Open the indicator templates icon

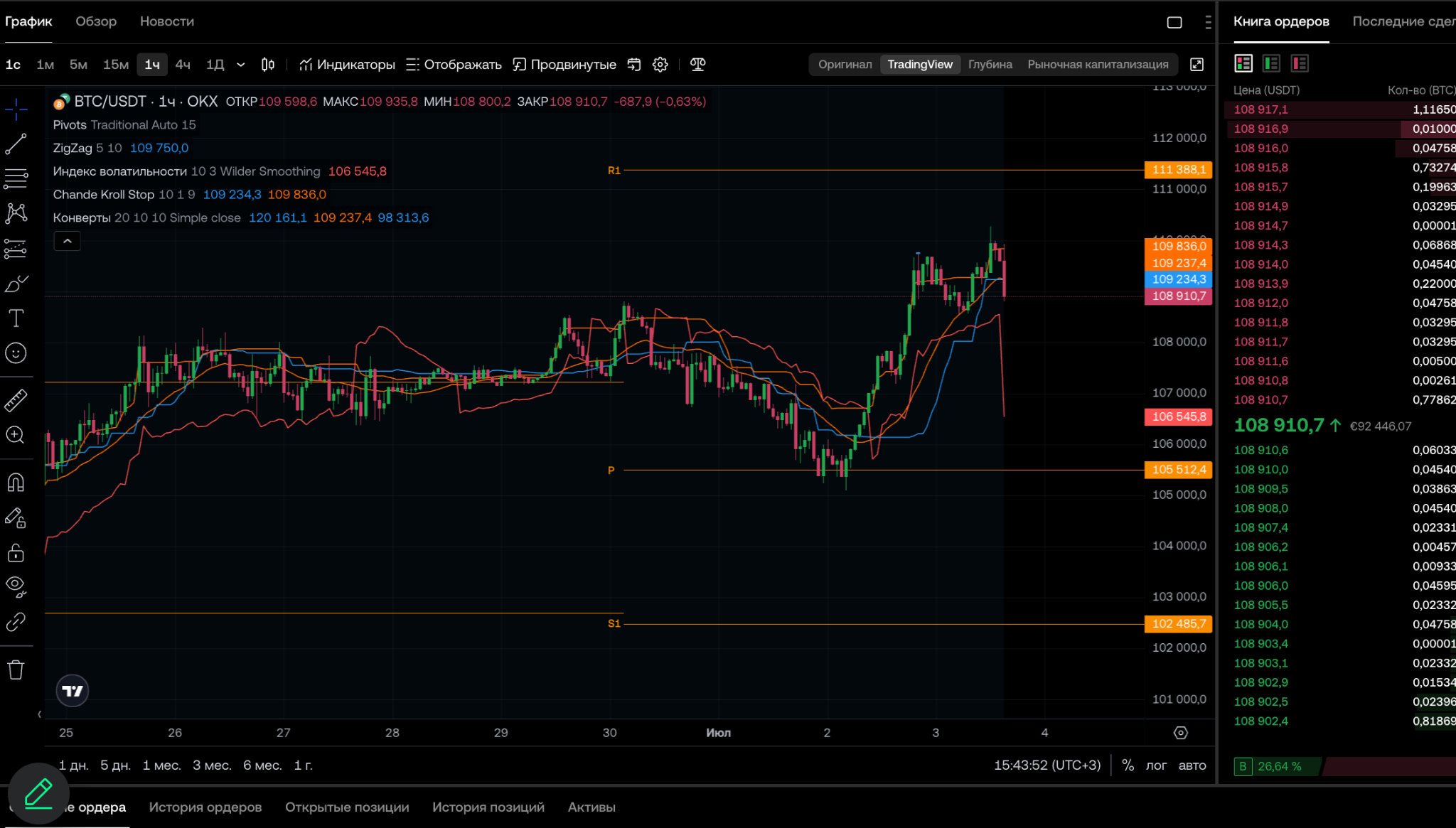point(634,65)
